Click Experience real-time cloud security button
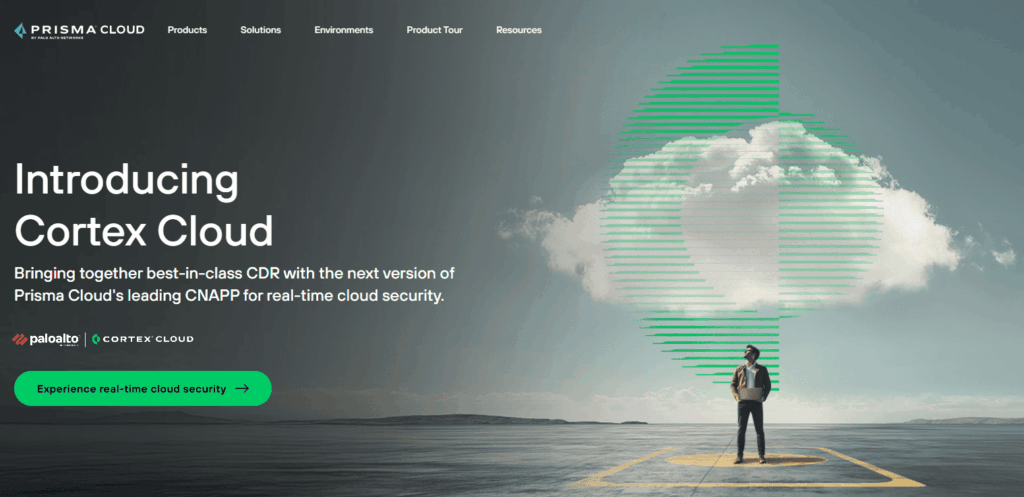The height and width of the screenshot is (497, 1024). 142,389
